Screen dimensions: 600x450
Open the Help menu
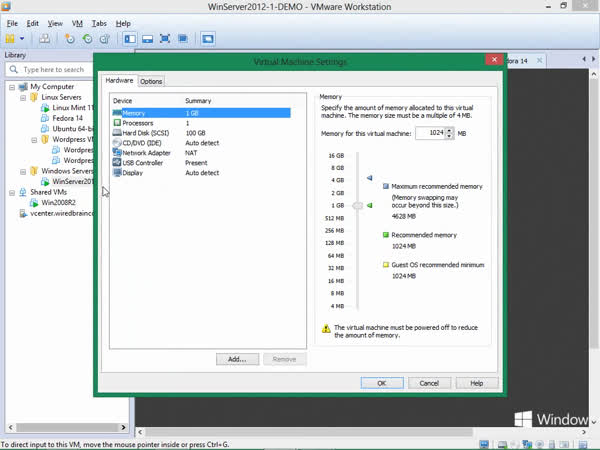(123, 23)
